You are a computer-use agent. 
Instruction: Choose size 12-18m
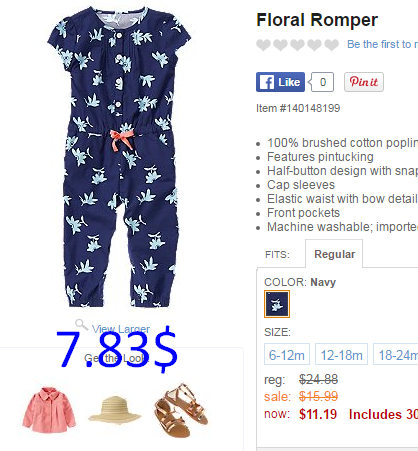coord(341,354)
